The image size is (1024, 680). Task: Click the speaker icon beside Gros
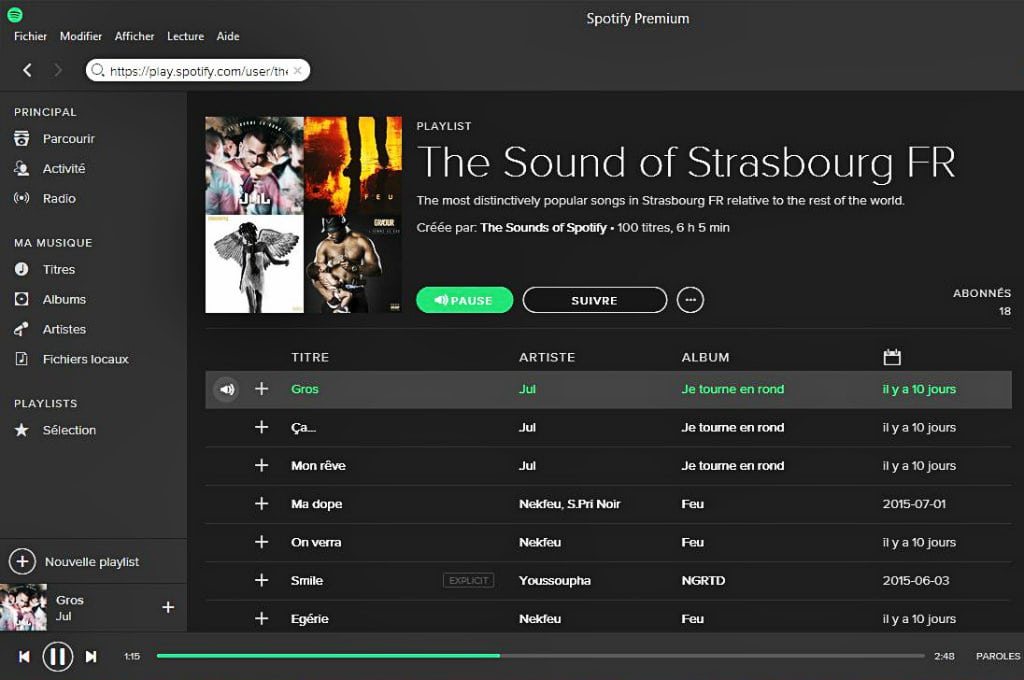coord(226,389)
